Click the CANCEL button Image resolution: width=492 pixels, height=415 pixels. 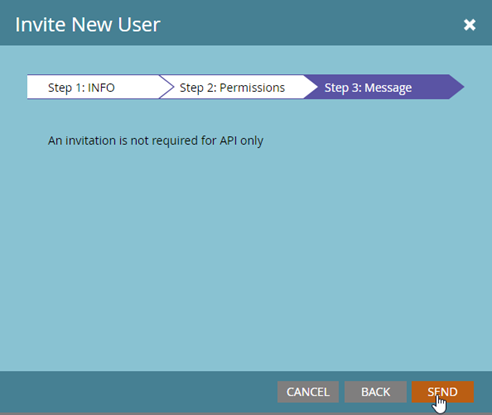click(308, 392)
